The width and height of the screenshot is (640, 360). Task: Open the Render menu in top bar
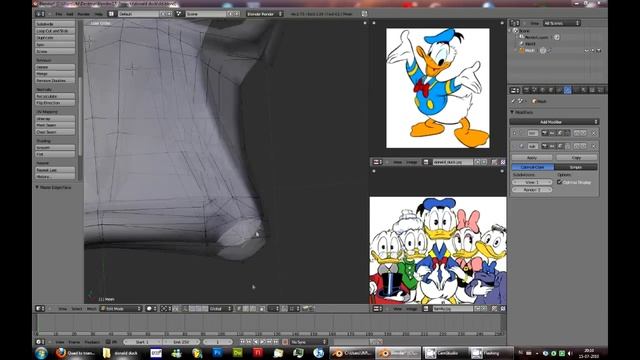(83, 14)
